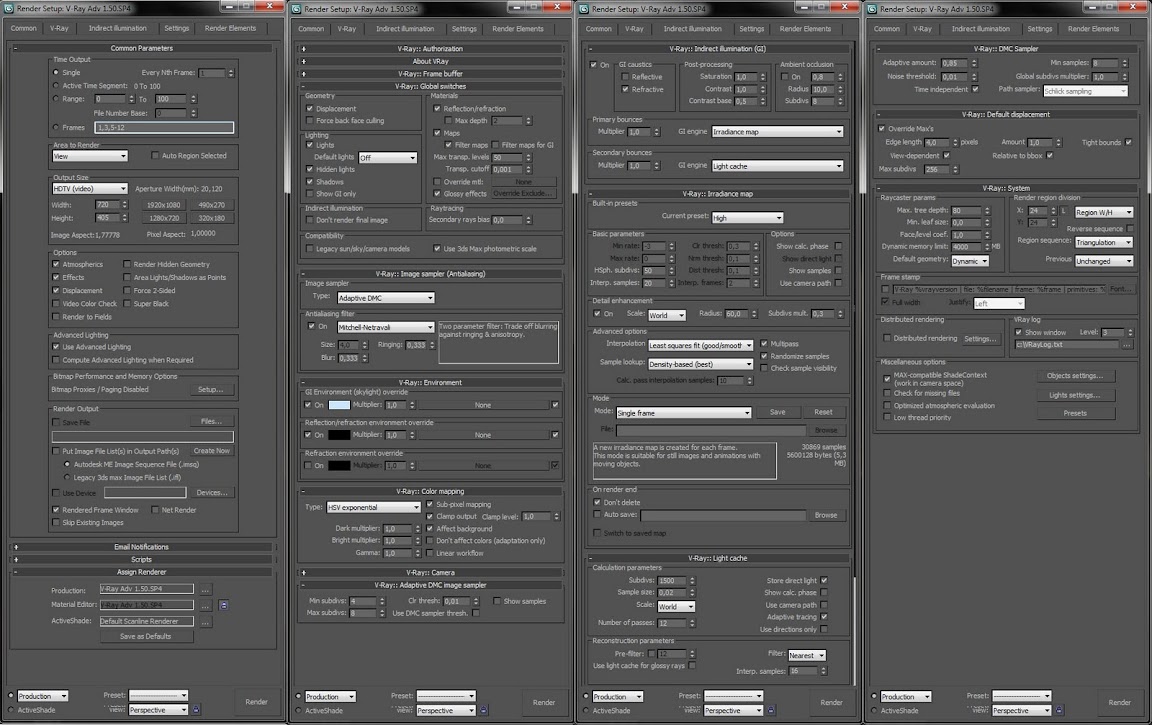1152x725 pixels.
Task: Click Render button in the DMC Sampler window
Action: 1119,702
